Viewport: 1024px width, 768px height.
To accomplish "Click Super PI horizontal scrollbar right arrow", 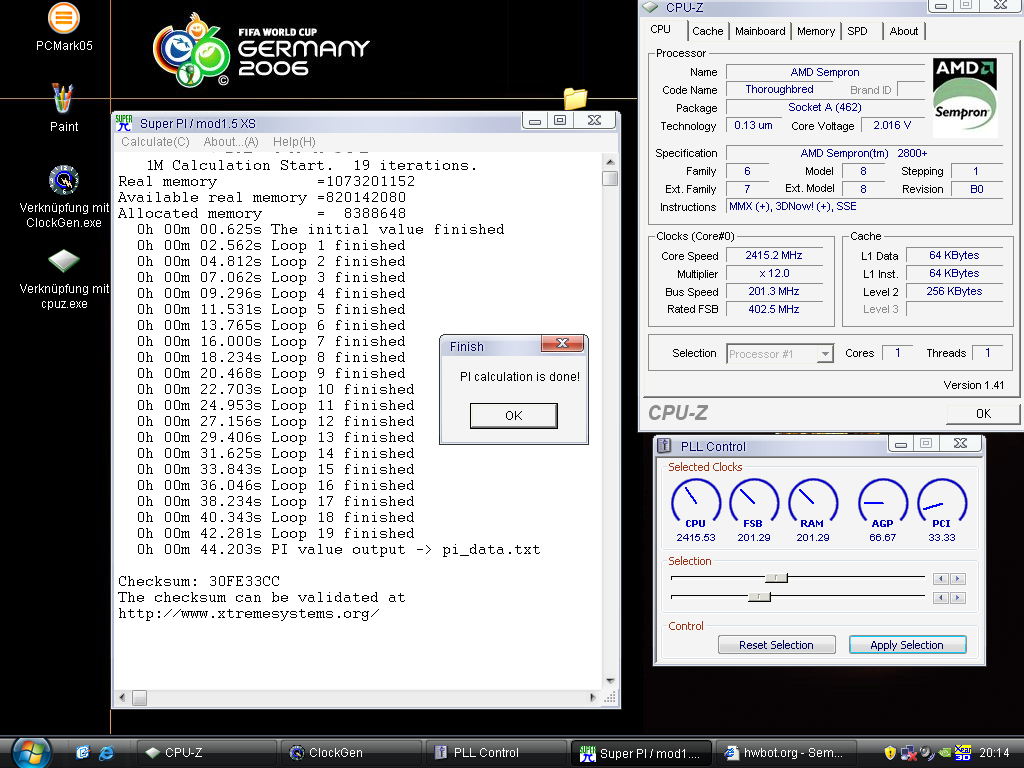I will (593, 697).
